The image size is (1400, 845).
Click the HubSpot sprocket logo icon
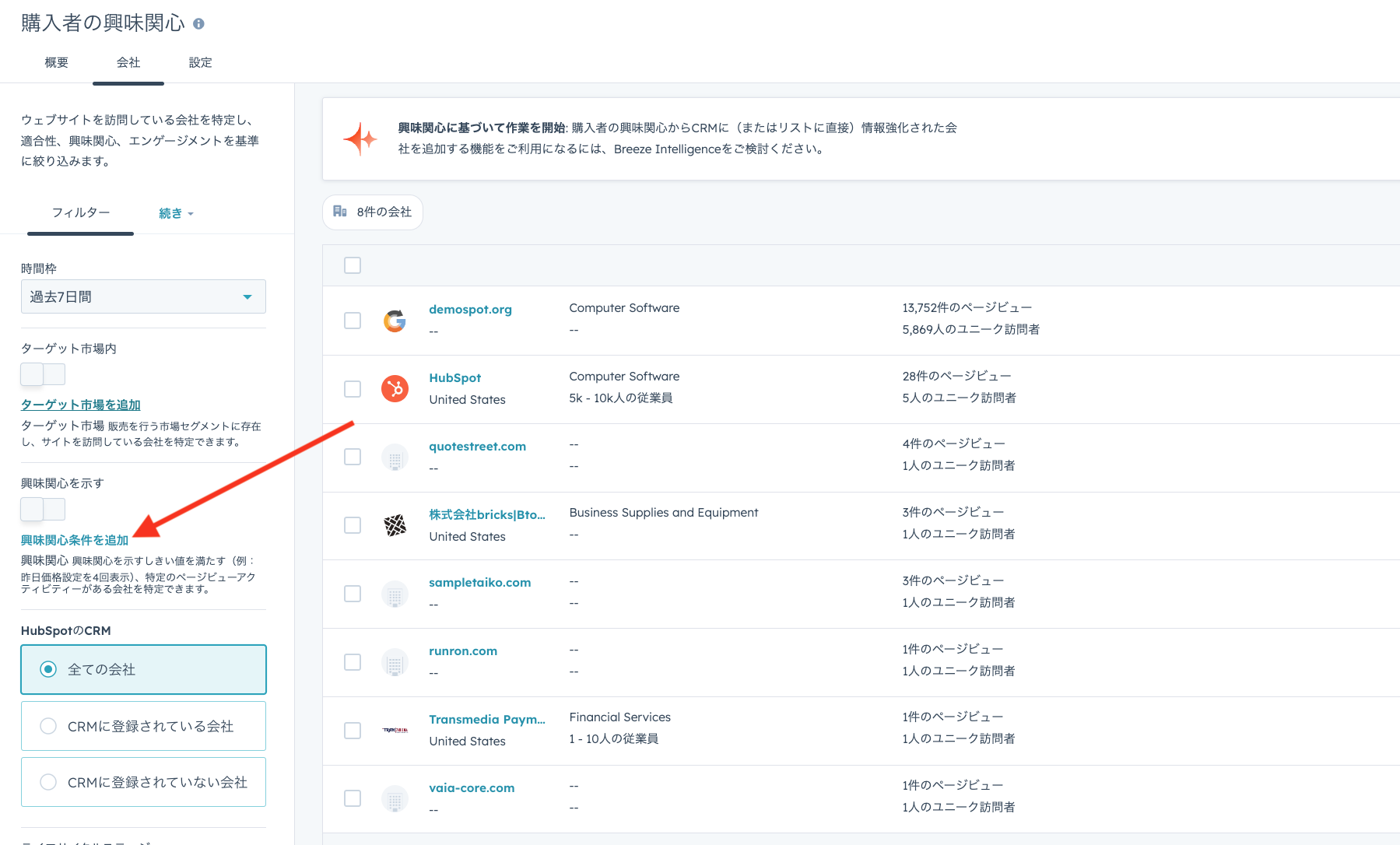tap(395, 388)
